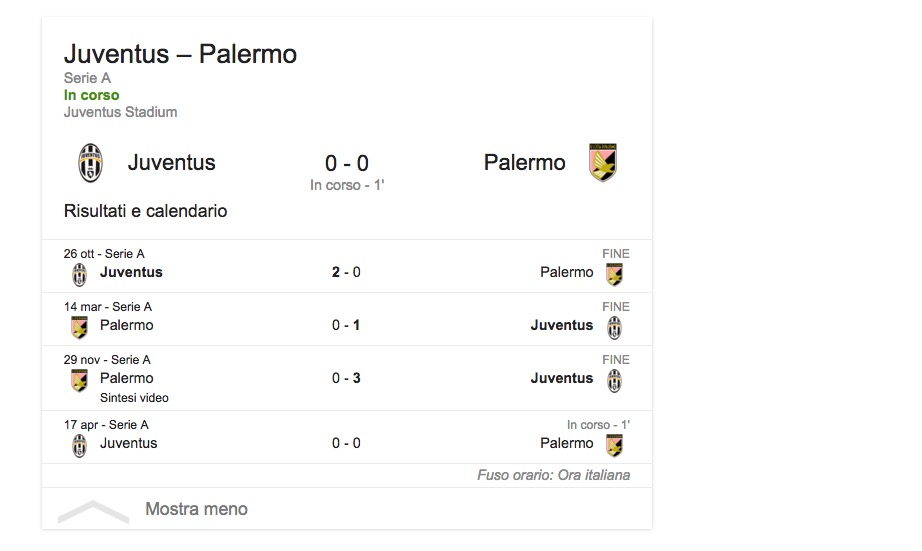Click the Risultati e calendario heading

pyautogui.click(x=145, y=211)
